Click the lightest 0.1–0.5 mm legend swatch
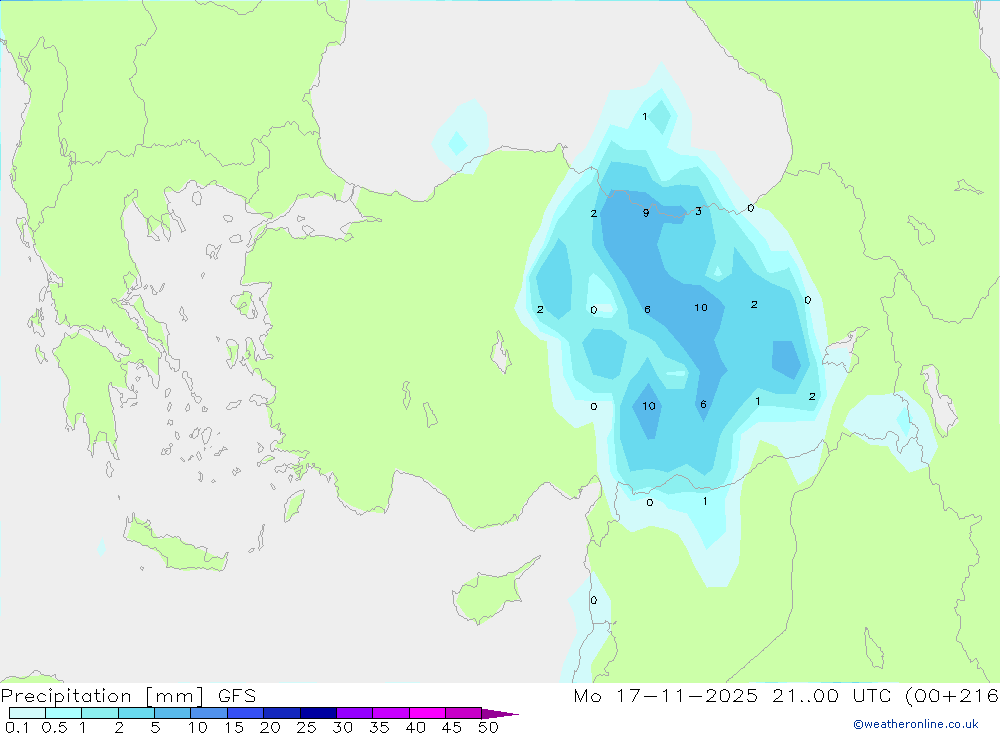 (27, 713)
